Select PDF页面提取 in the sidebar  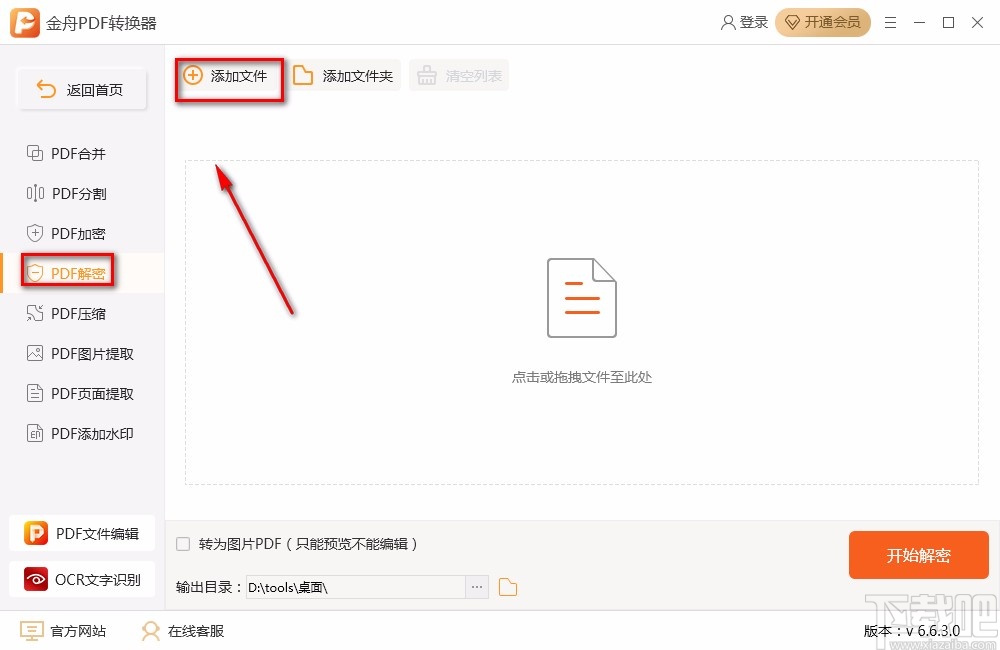pyautogui.click(x=82, y=394)
